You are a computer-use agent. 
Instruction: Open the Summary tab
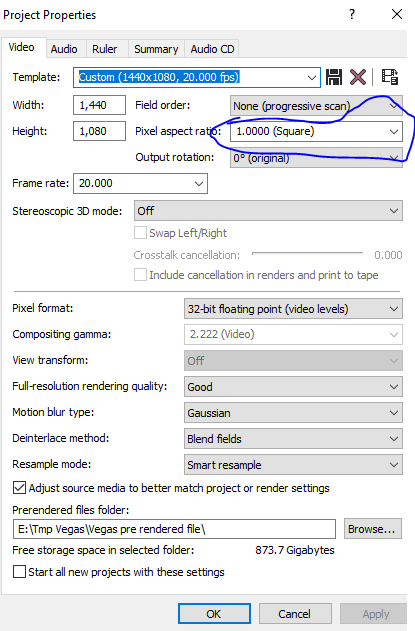[x=156, y=49]
